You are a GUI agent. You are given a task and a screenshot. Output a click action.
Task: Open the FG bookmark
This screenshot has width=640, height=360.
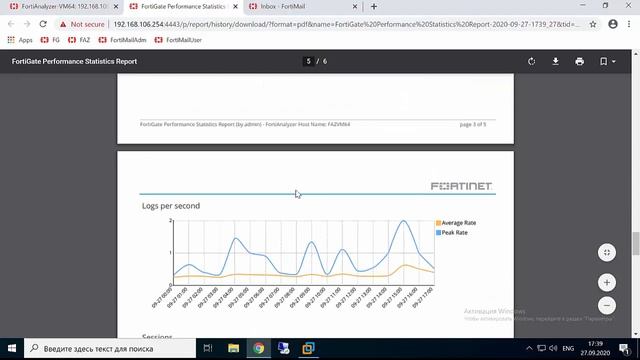point(50,40)
